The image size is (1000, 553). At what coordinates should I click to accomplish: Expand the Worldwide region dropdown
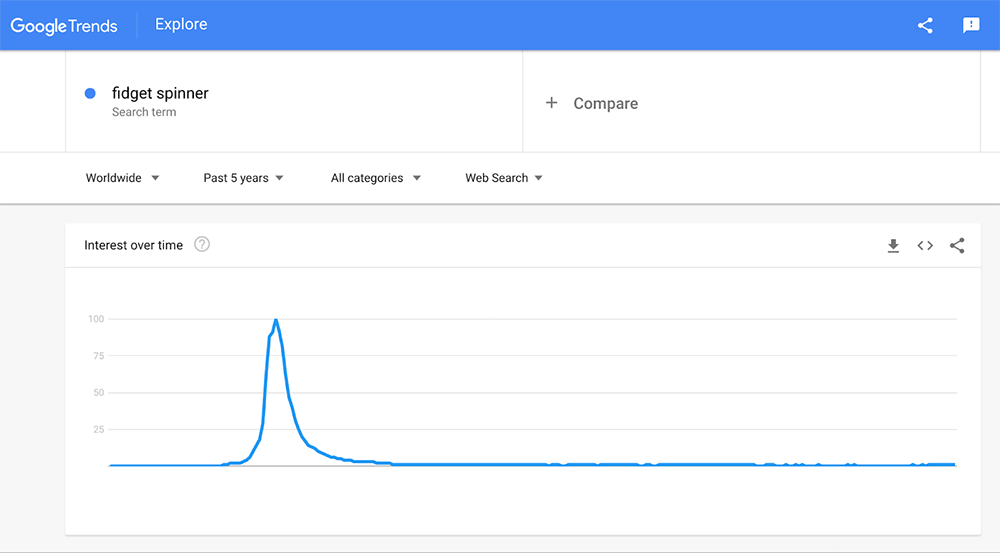click(122, 178)
